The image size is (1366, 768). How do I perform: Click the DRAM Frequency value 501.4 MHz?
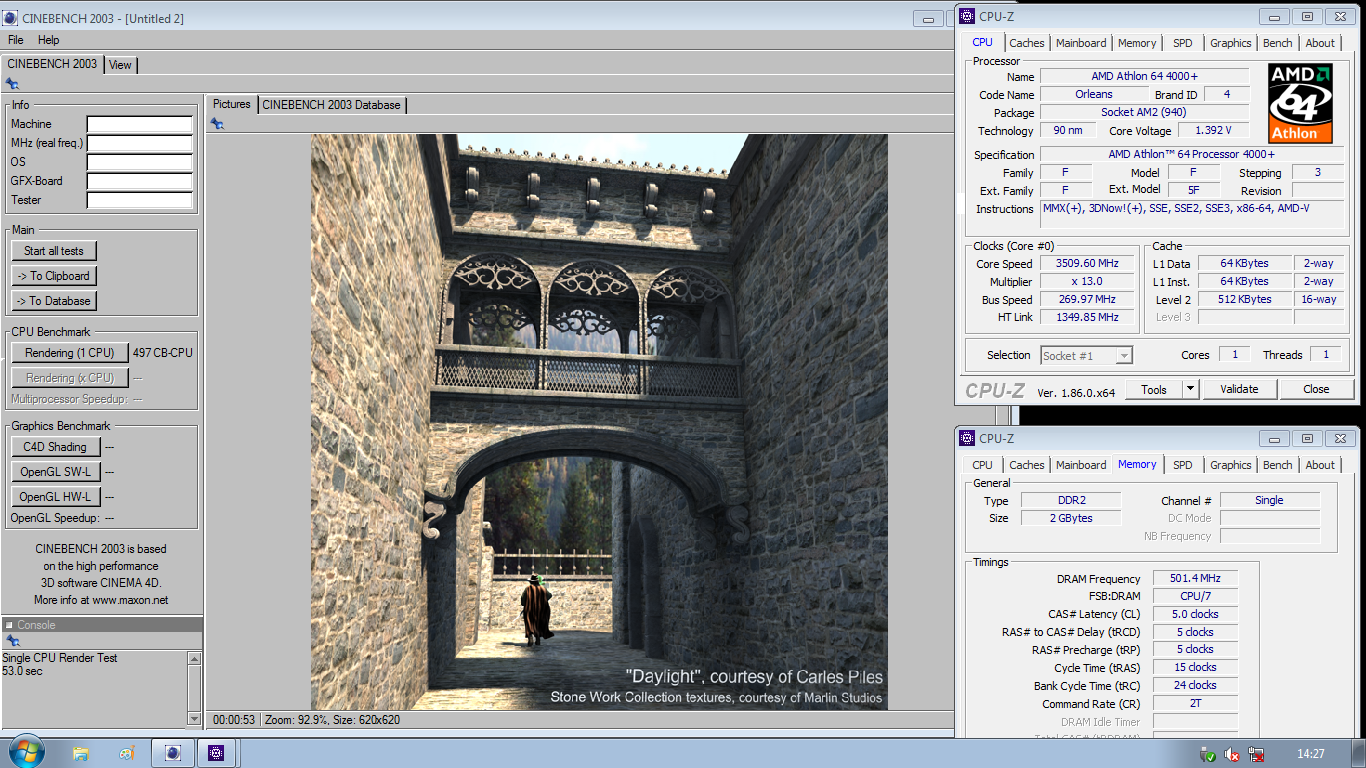1195,579
